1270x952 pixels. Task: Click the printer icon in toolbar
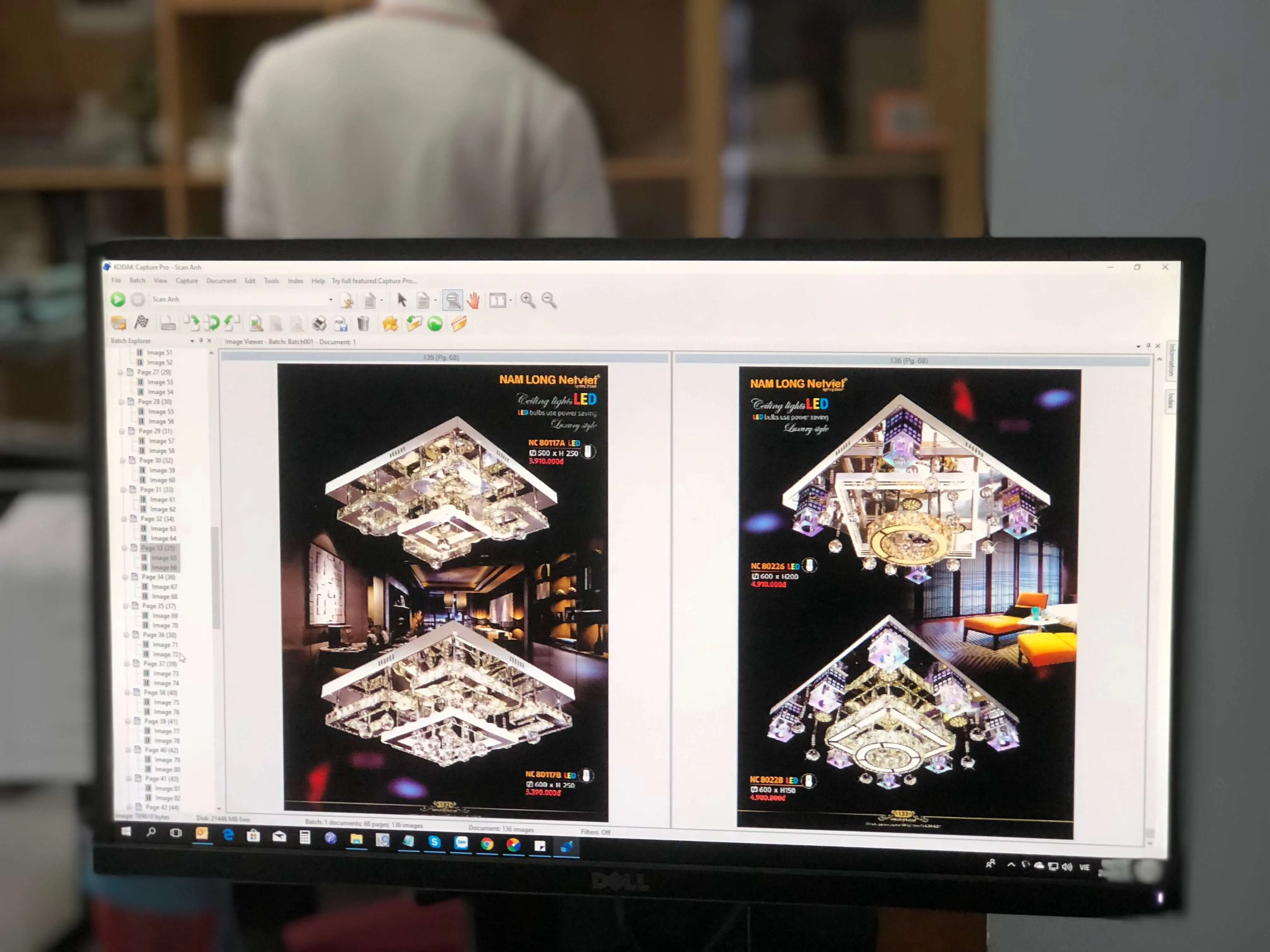[319, 324]
